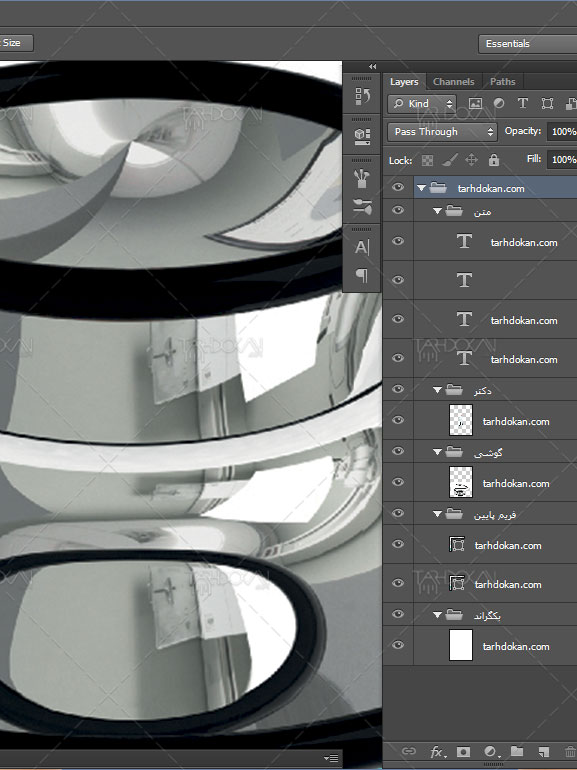Image resolution: width=577 pixels, height=770 pixels.
Task: Open the Brush Presets panel icon
Action: pyautogui.click(x=362, y=178)
